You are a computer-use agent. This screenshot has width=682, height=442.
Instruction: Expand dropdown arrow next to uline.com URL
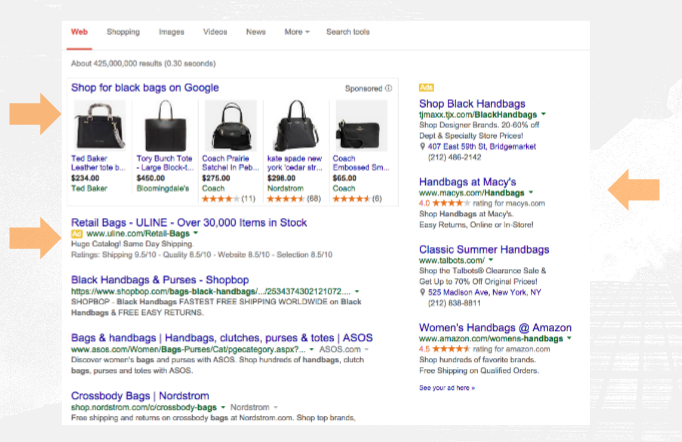[x=196, y=233]
